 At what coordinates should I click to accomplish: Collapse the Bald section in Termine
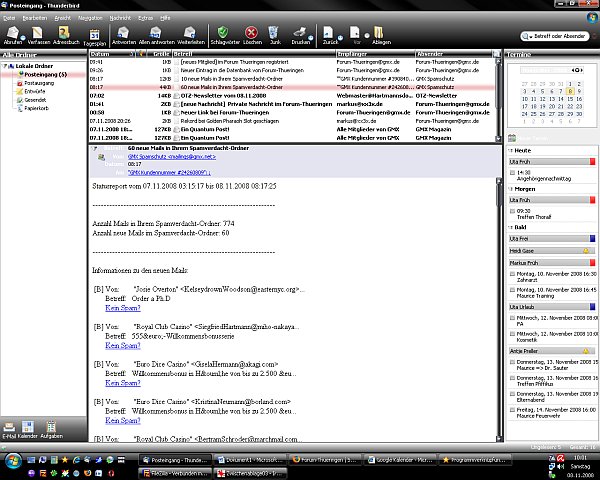coord(510,227)
